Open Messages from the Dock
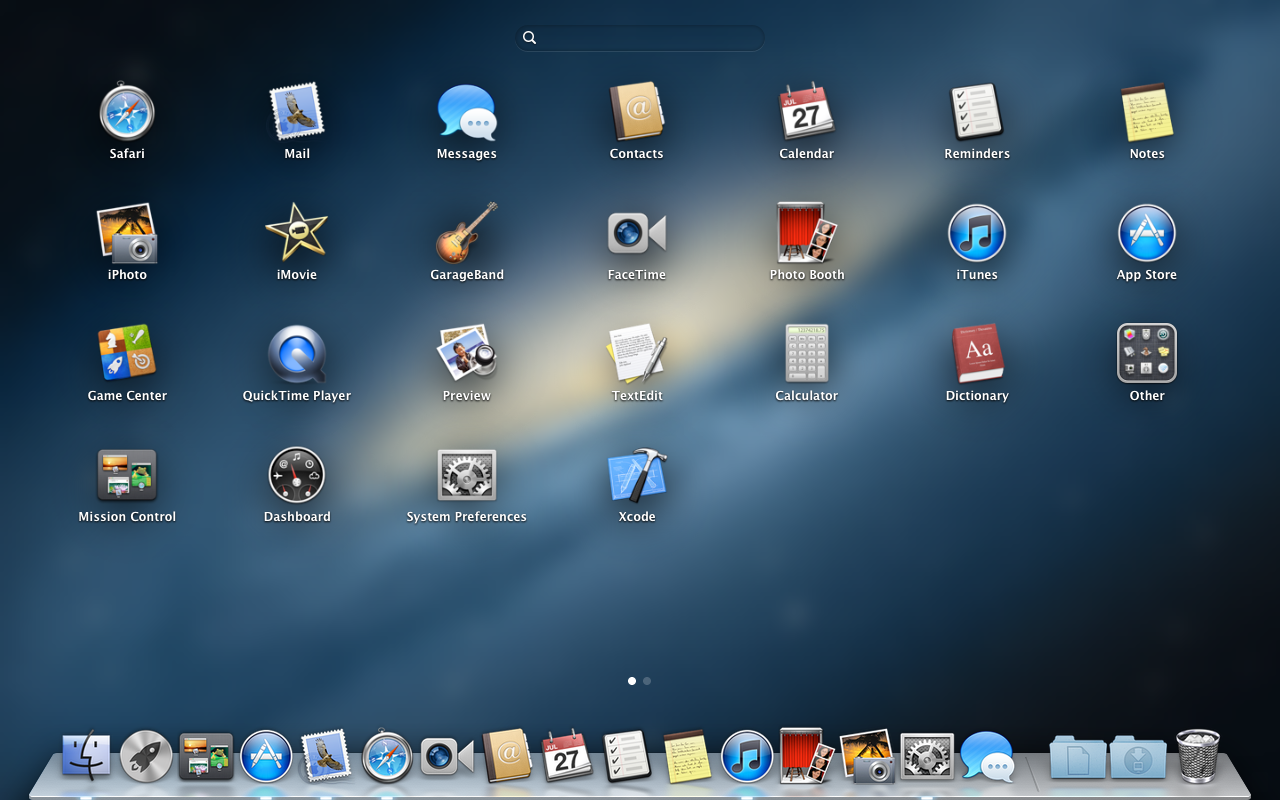The image size is (1280, 800). pos(988,756)
